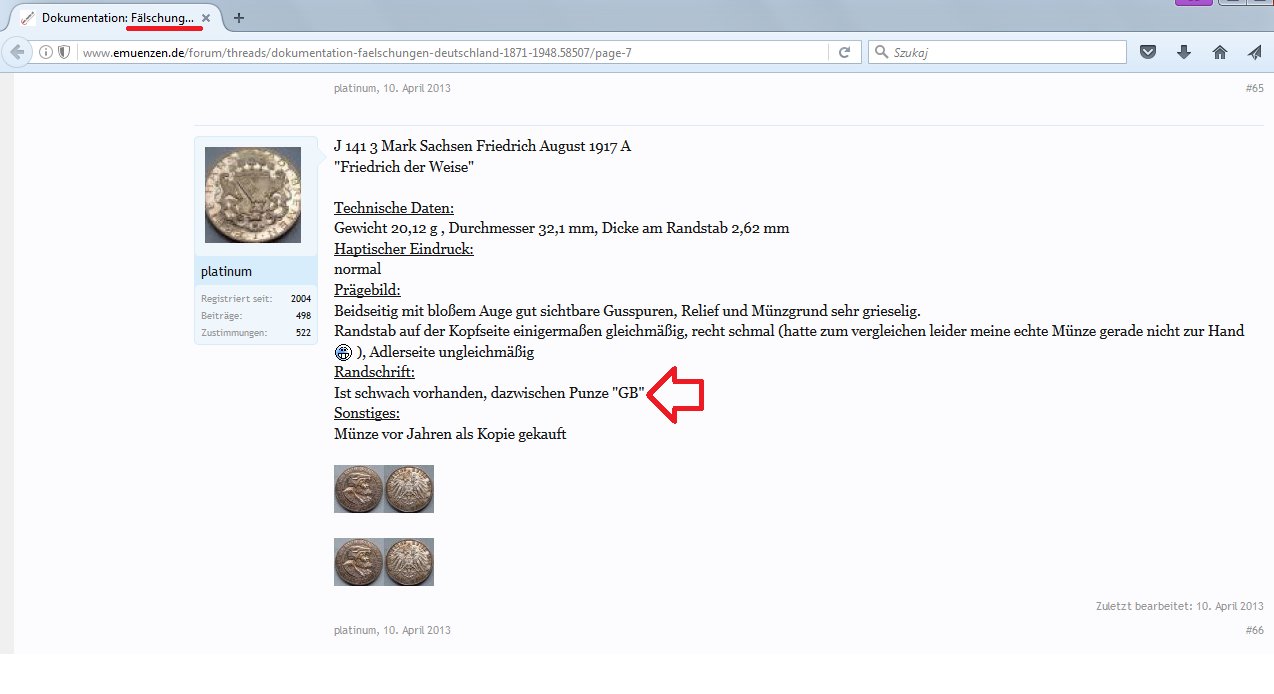Click 'Münze vor Jahren als Kopie gekauft'
The image size is (1274, 694).
point(450,434)
